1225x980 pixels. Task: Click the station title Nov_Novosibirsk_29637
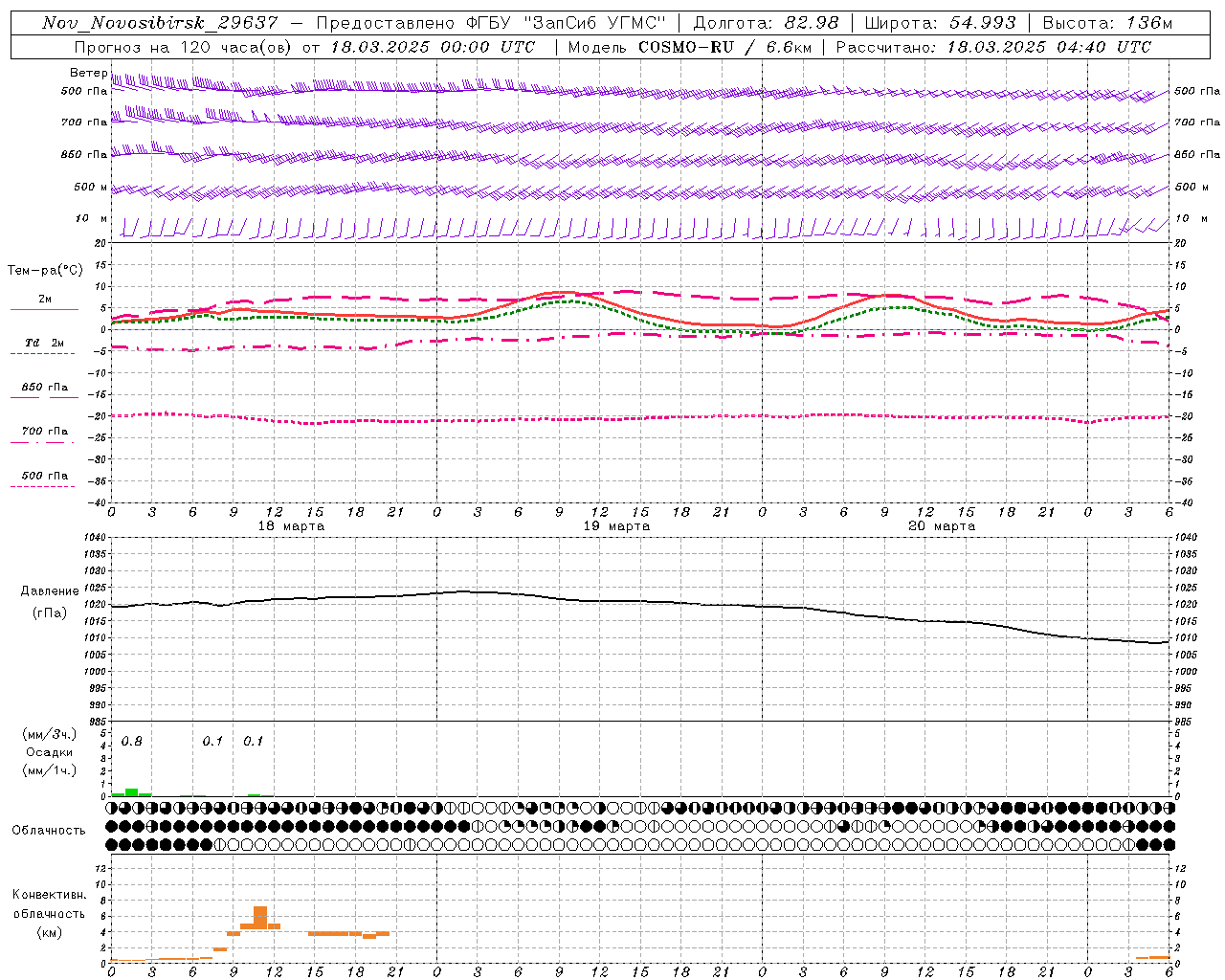(160, 23)
